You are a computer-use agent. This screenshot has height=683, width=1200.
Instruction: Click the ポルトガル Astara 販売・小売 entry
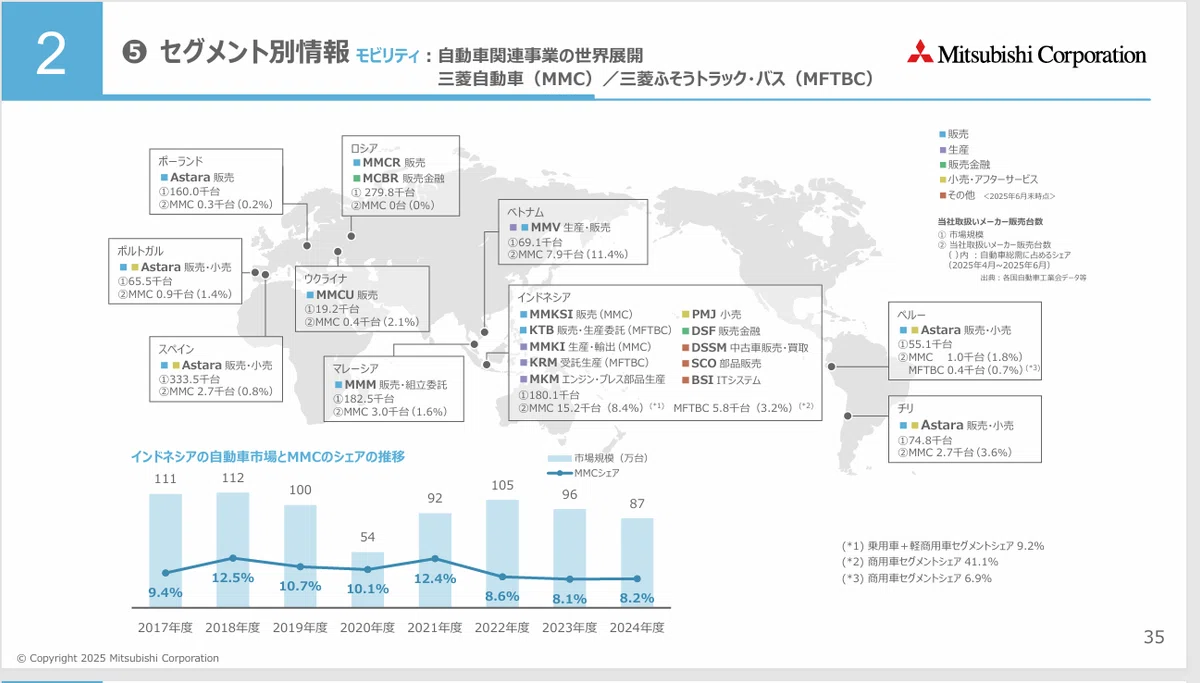pos(175,267)
